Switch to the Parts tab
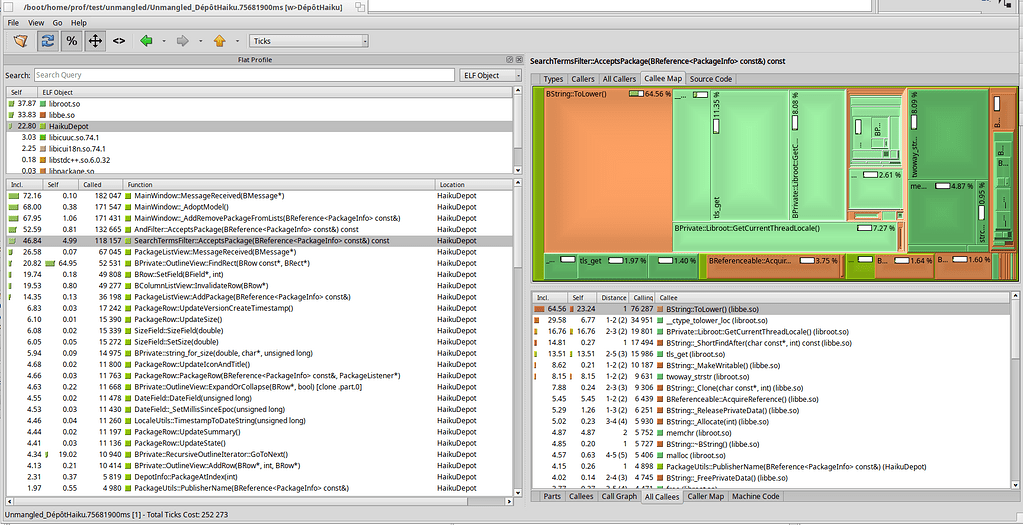 pyautogui.click(x=552, y=496)
